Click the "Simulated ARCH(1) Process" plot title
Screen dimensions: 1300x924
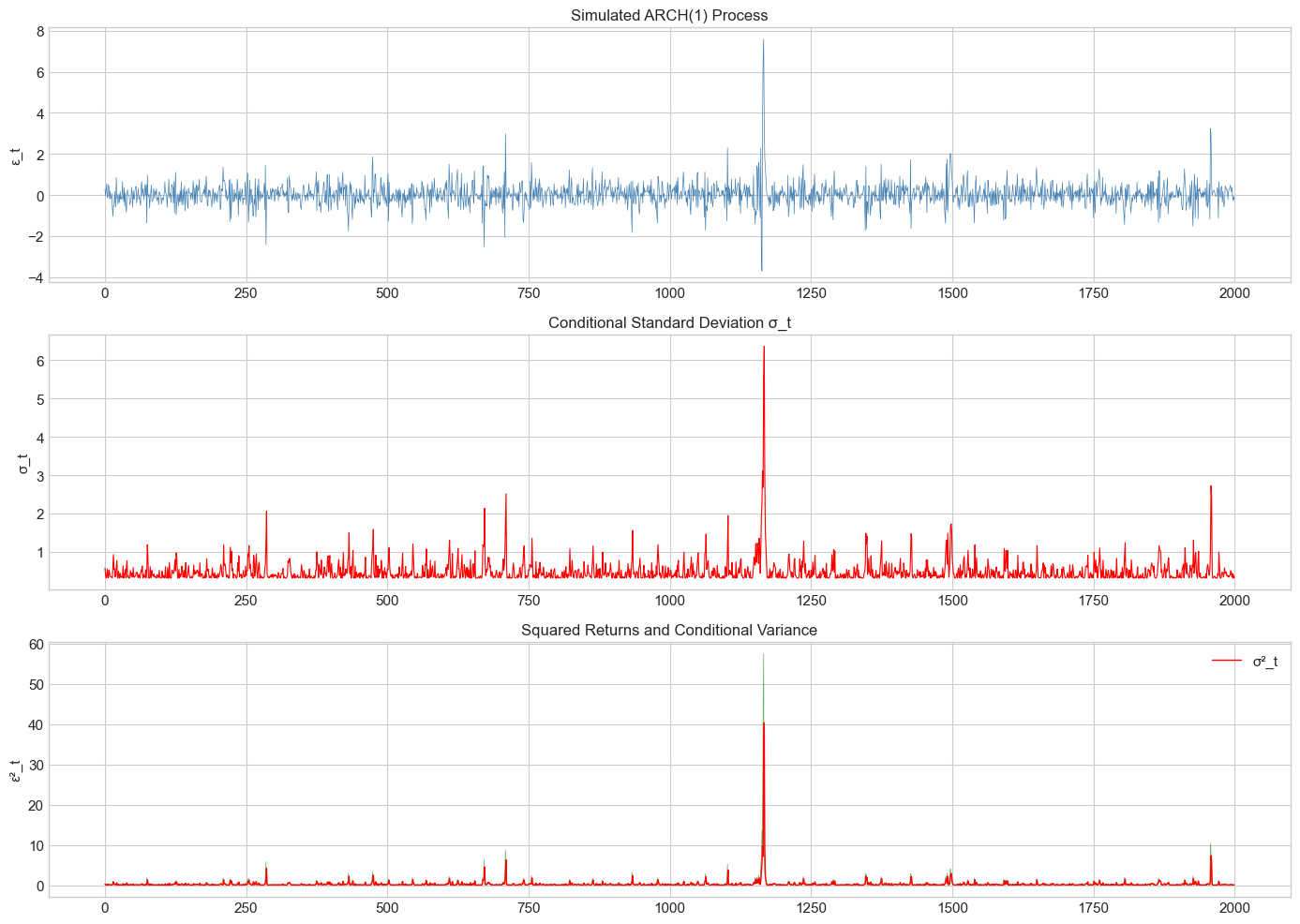tap(669, 15)
